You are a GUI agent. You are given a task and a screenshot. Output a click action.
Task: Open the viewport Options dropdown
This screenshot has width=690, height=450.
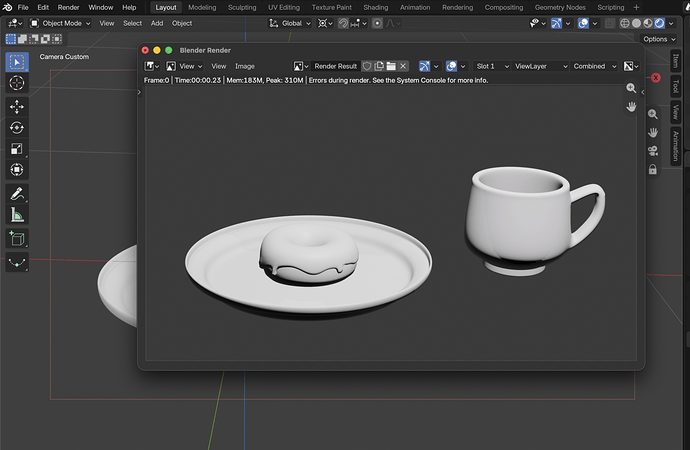(x=659, y=39)
